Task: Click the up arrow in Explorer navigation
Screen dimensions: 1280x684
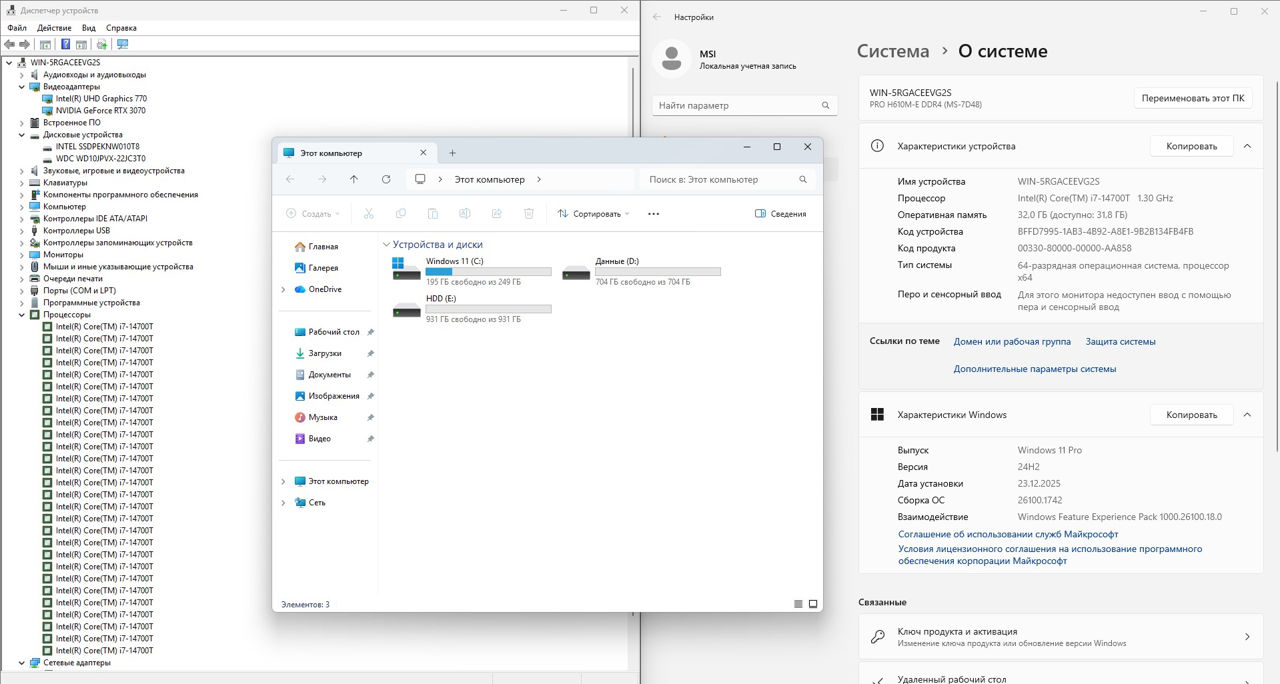Action: (354, 180)
